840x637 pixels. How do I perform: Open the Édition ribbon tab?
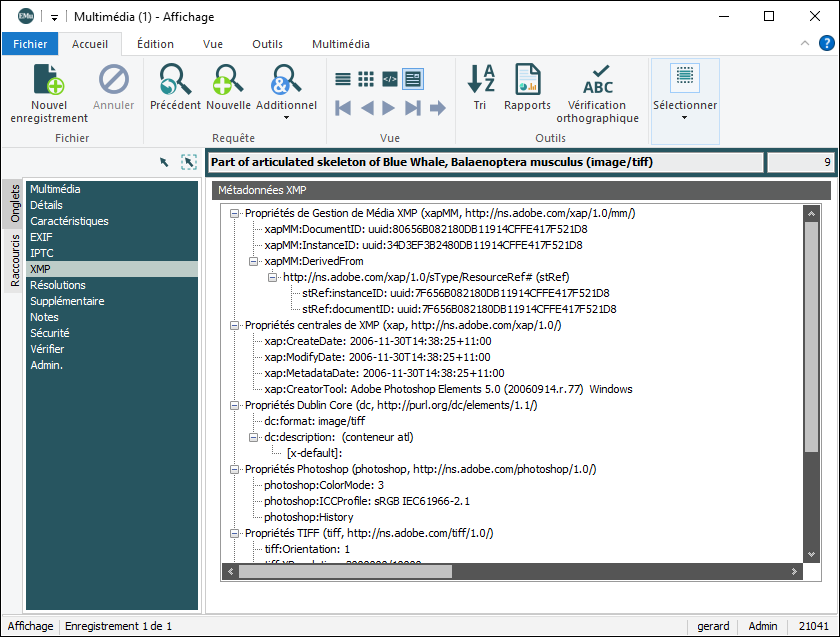tap(155, 44)
